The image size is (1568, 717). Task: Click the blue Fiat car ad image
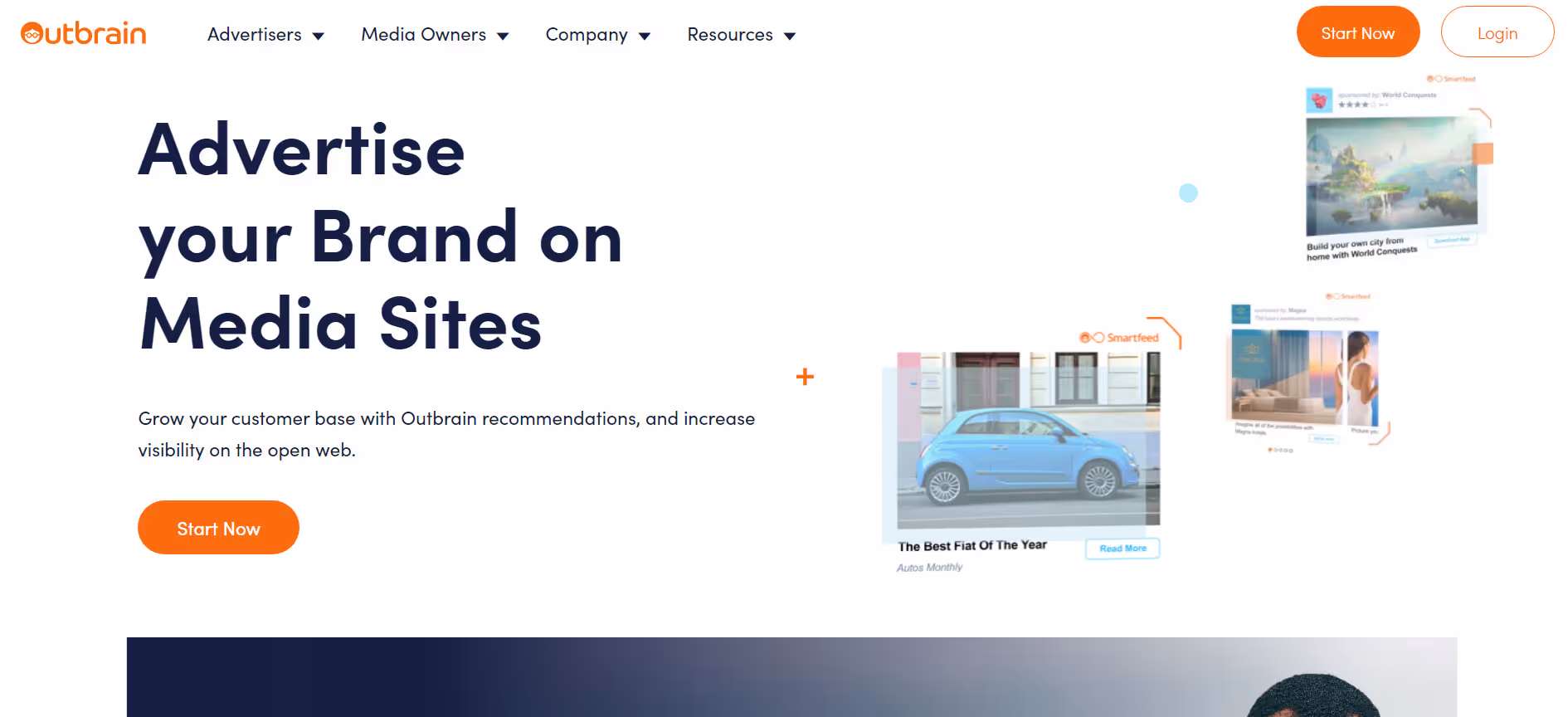pos(1029,440)
